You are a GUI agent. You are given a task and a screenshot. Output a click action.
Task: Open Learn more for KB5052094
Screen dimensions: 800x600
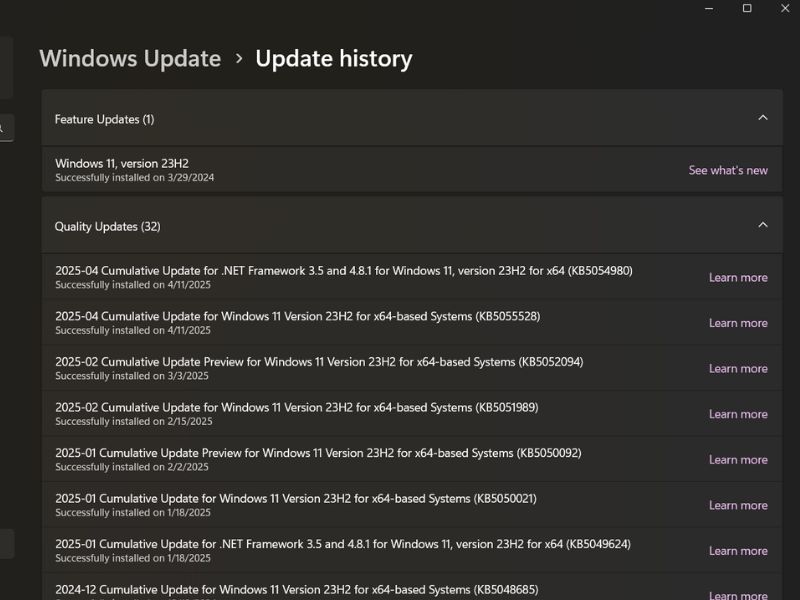click(738, 368)
